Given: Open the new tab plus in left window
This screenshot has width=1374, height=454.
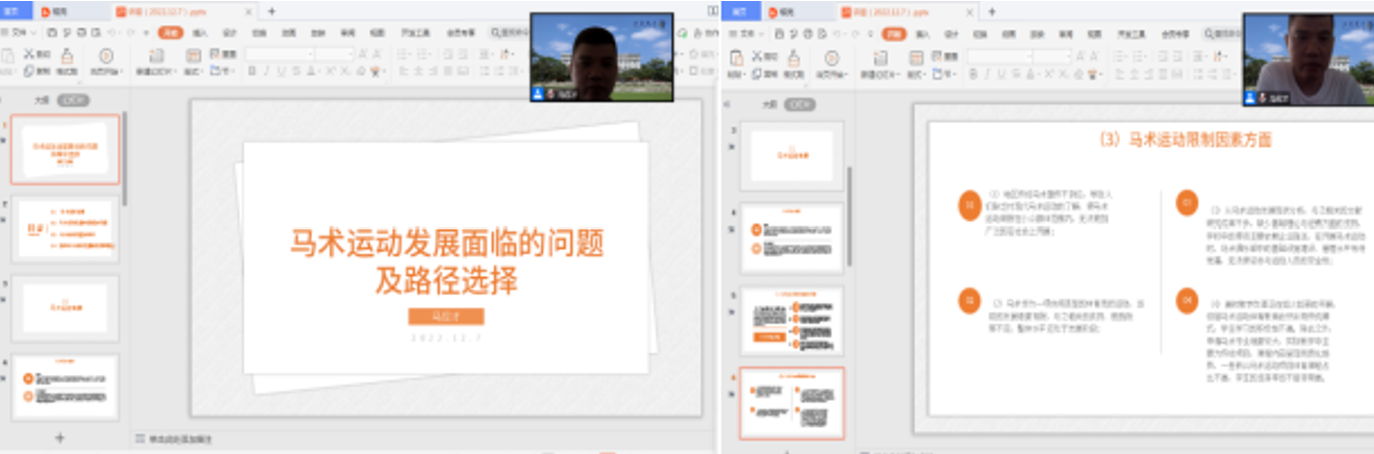Looking at the screenshot, I should point(272,11).
